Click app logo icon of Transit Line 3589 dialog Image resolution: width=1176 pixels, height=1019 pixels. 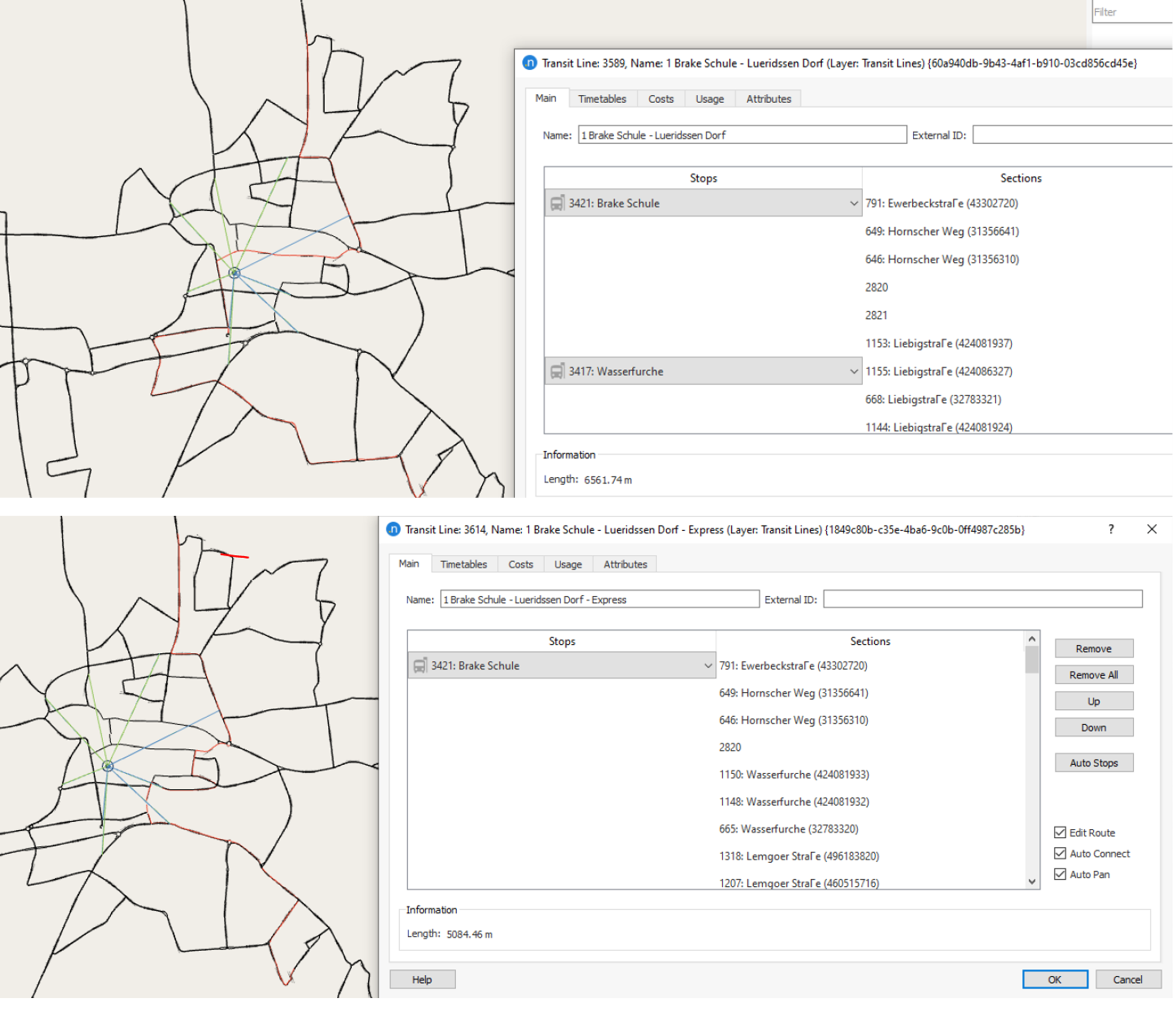529,63
